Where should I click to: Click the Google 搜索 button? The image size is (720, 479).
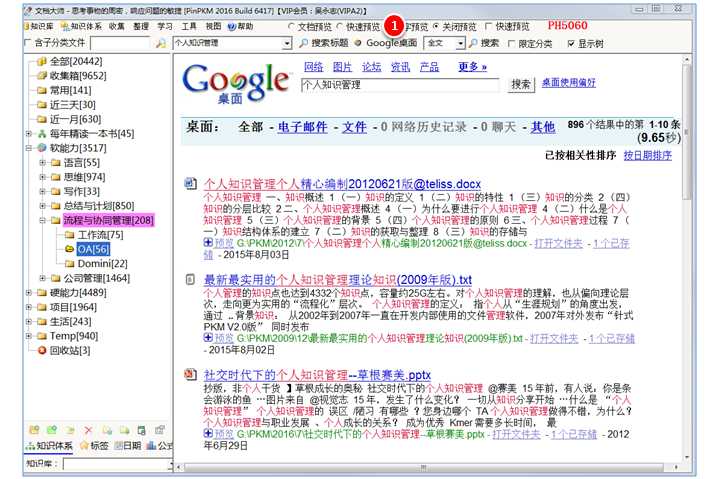(521, 84)
